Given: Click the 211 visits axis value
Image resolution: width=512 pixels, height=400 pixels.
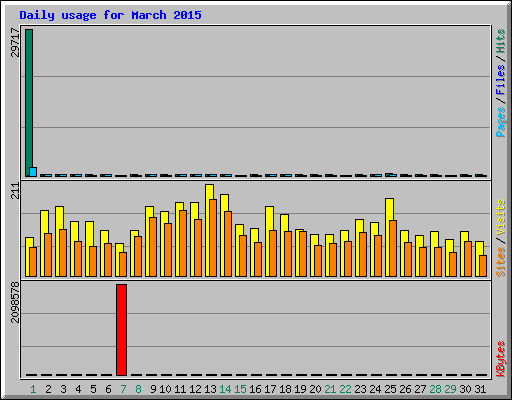Looking at the screenshot, I should pos(15,190).
